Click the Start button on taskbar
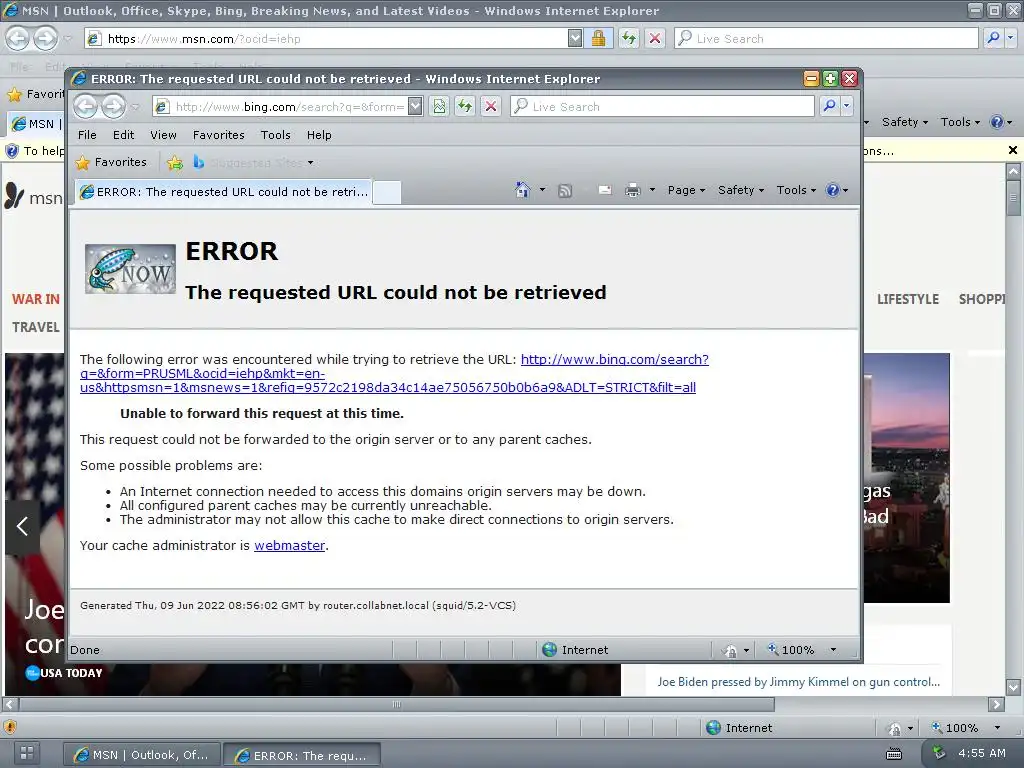Image resolution: width=1024 pixels, height=768 pixels. pos(27,752)
